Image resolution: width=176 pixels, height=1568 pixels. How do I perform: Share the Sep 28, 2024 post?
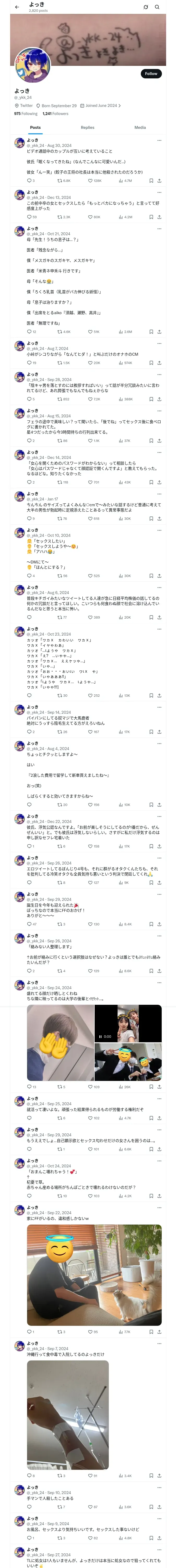click(159, 399)
